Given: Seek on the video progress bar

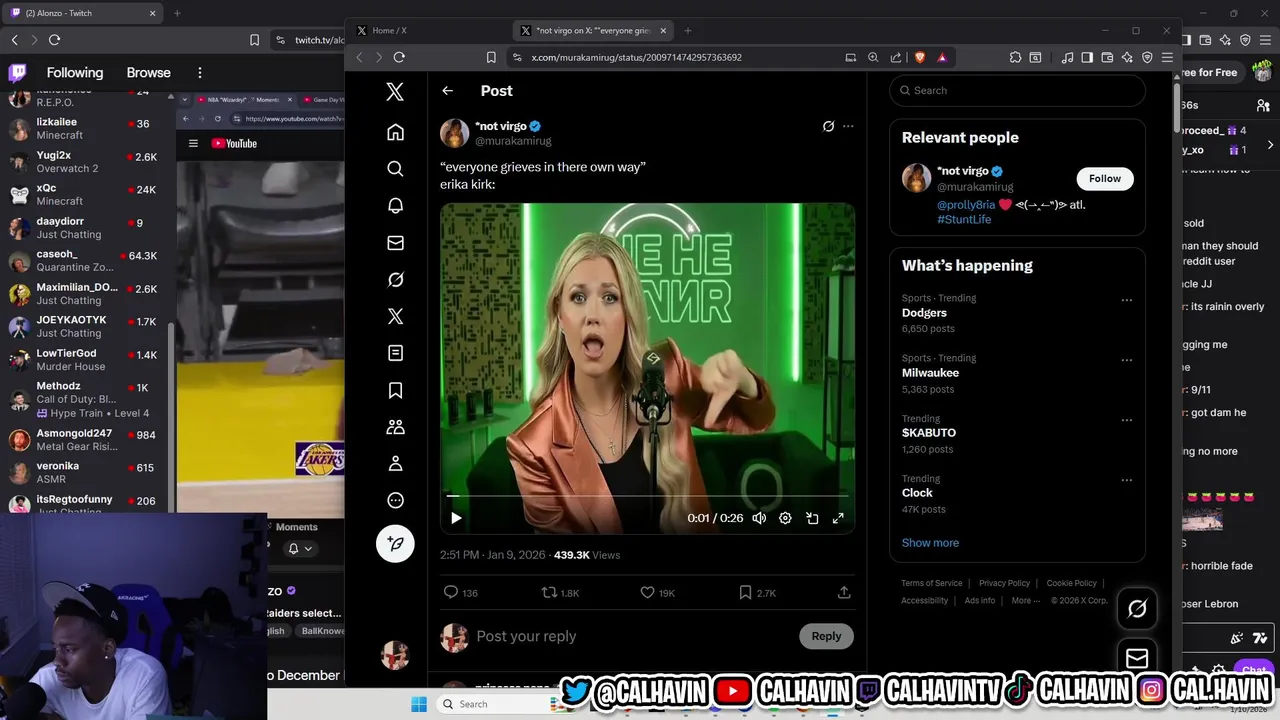Looking at the screenshot, I should (x=647, y=495).
